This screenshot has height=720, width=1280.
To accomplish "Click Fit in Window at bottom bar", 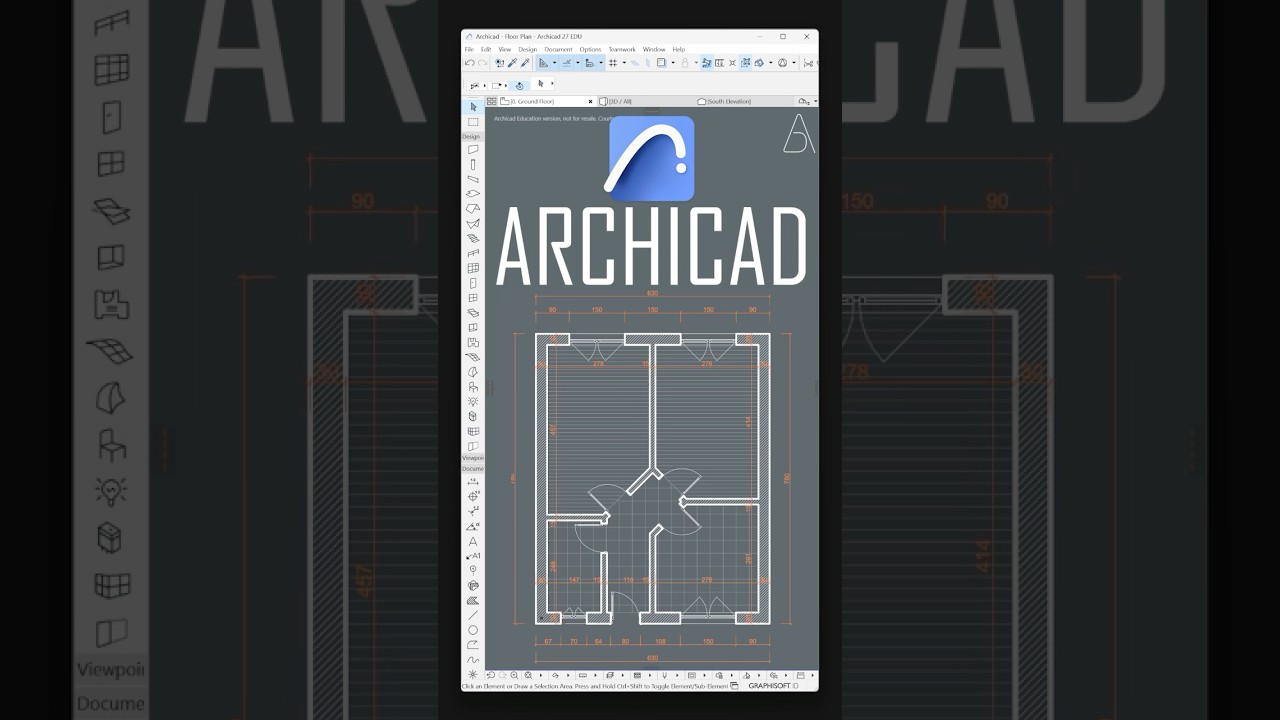I will tap(528, 675).
